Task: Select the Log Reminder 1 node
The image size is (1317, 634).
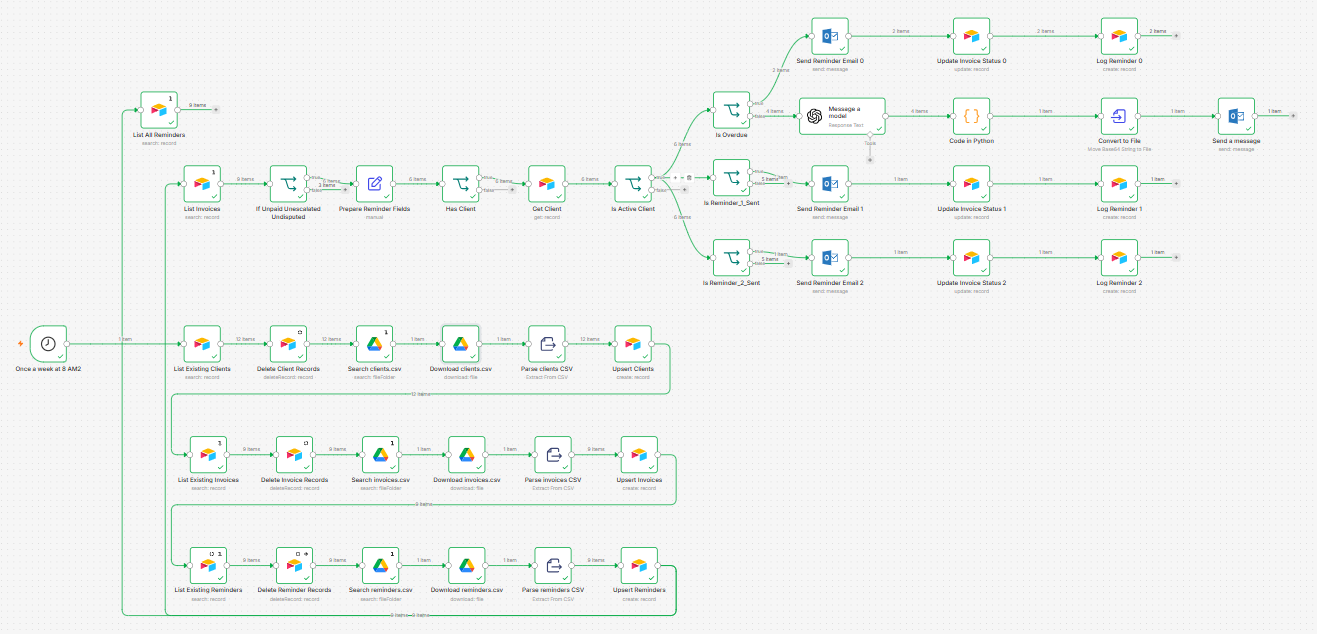Action: click(1118, 184)
